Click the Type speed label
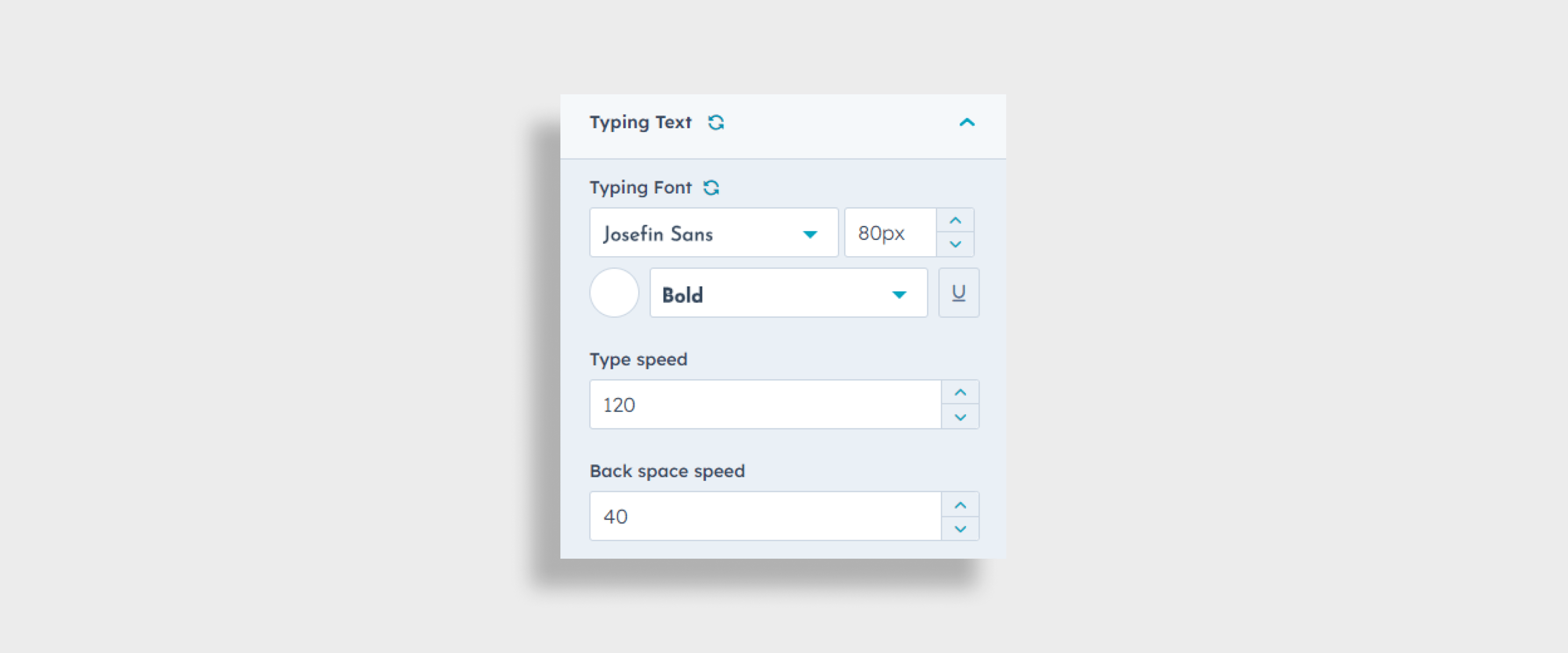 pyautogui.click(x=638, y=359)
